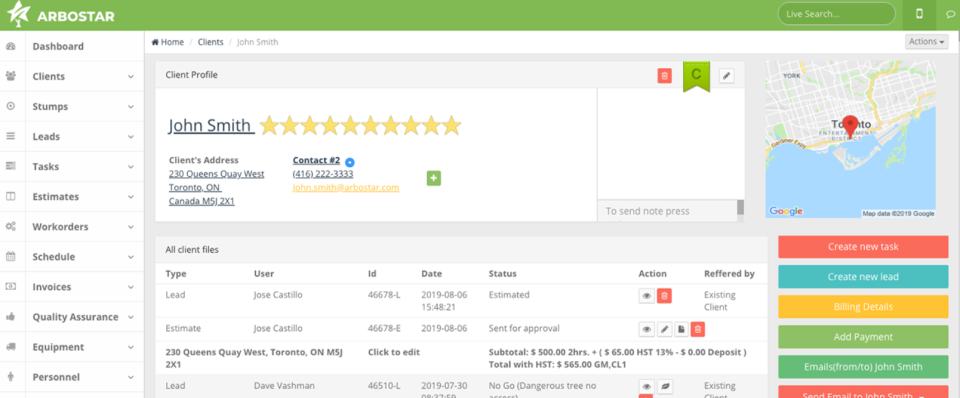Click 'Sent for approval' status text
The height and width of the screenshot is (398, 960).
pyautogui.click(x=524, y=328)
